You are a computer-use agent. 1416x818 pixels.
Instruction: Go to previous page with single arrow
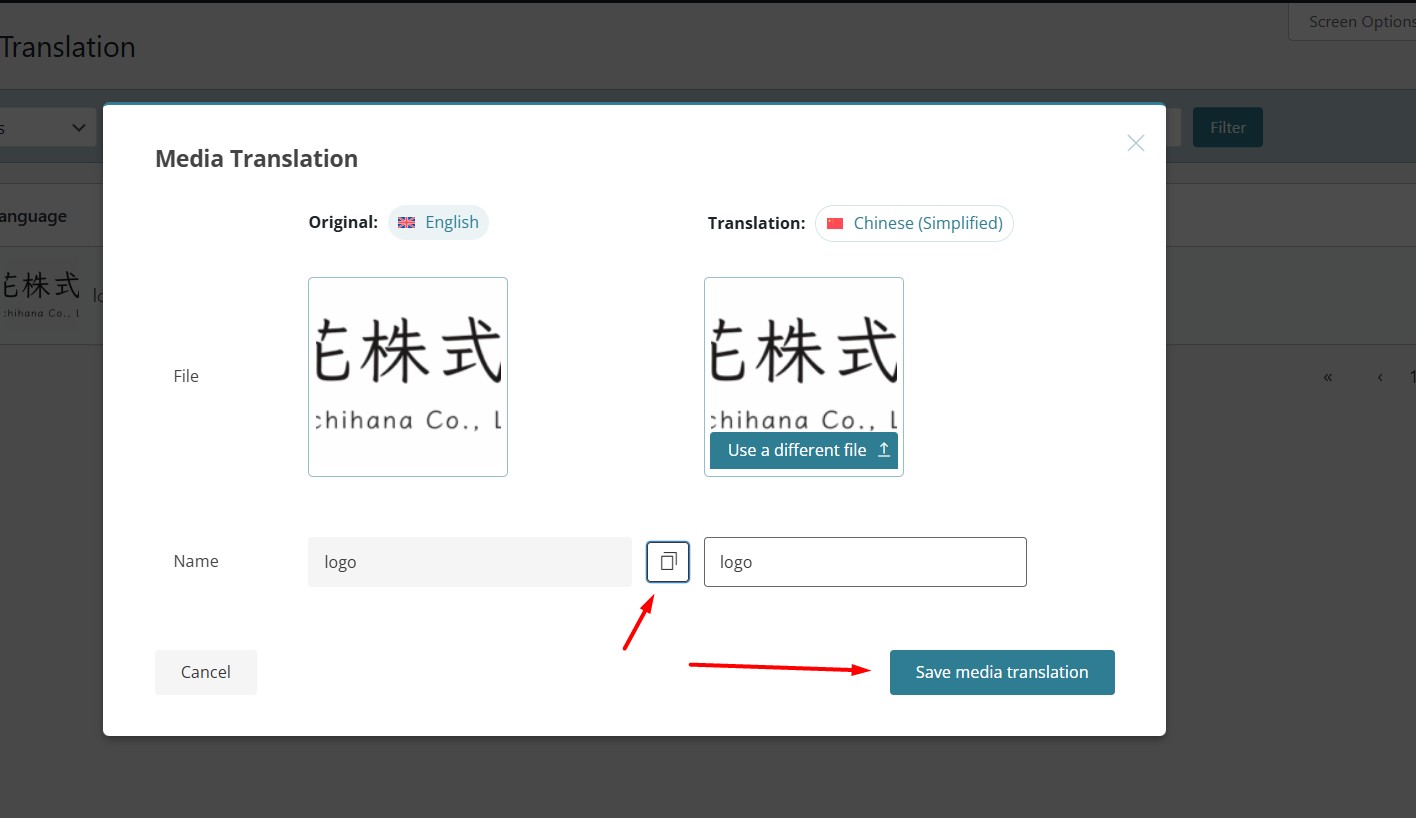point(1381,377)
